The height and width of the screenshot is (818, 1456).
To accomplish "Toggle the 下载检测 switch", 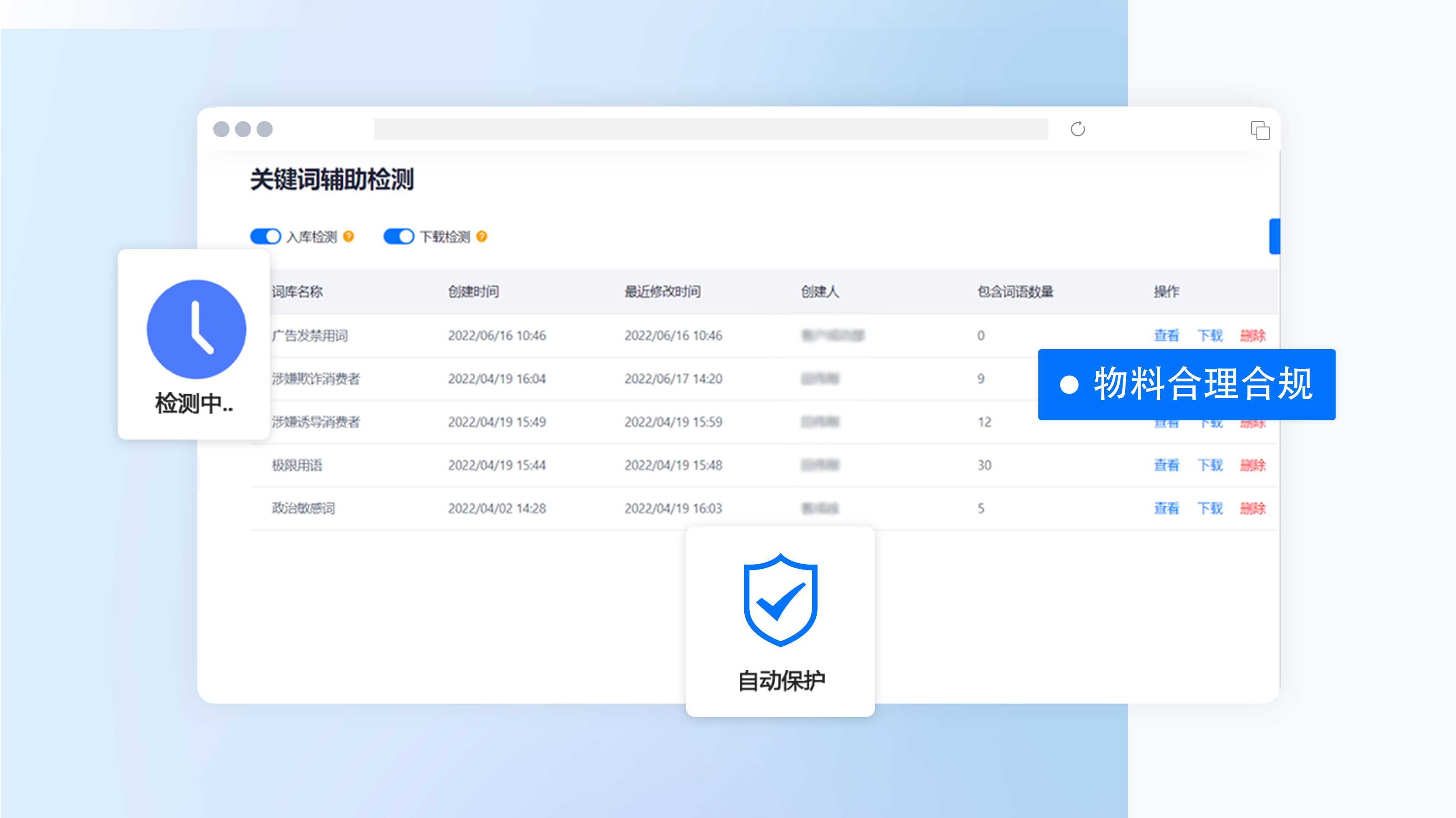I will click(x=398, y=236).
